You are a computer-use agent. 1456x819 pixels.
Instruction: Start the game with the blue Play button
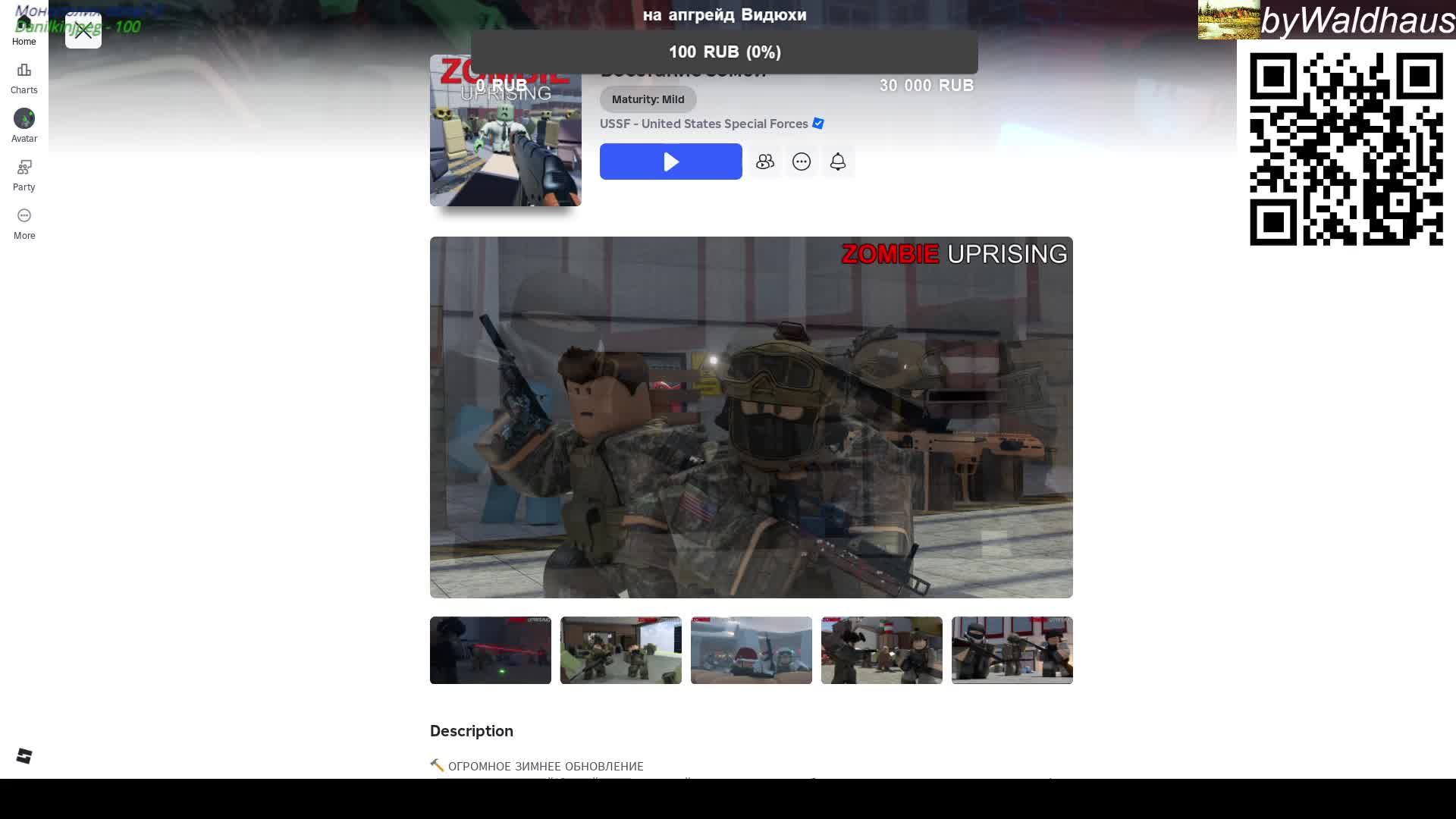(670, 162)
